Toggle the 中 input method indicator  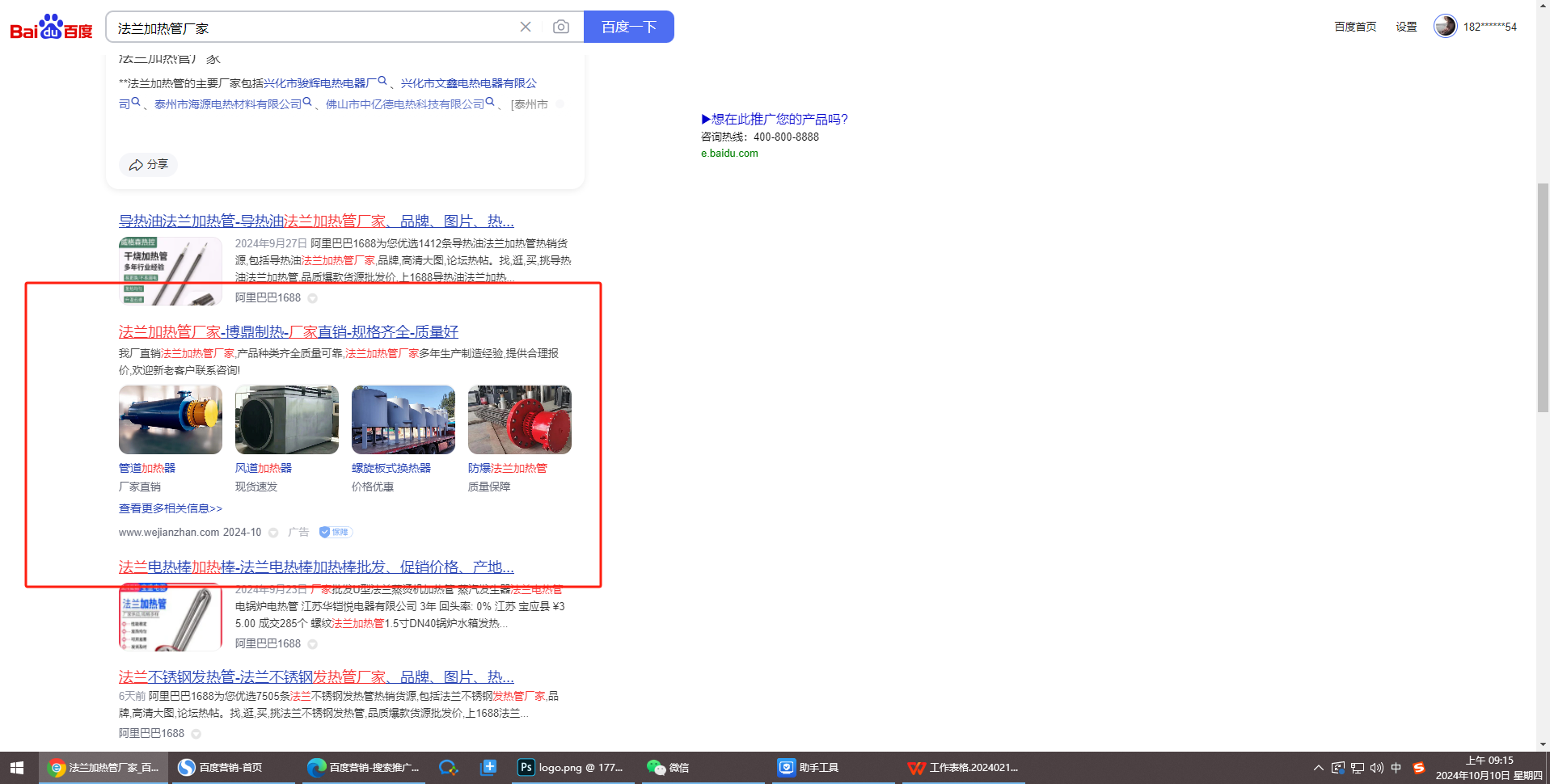pos(1396,768)
